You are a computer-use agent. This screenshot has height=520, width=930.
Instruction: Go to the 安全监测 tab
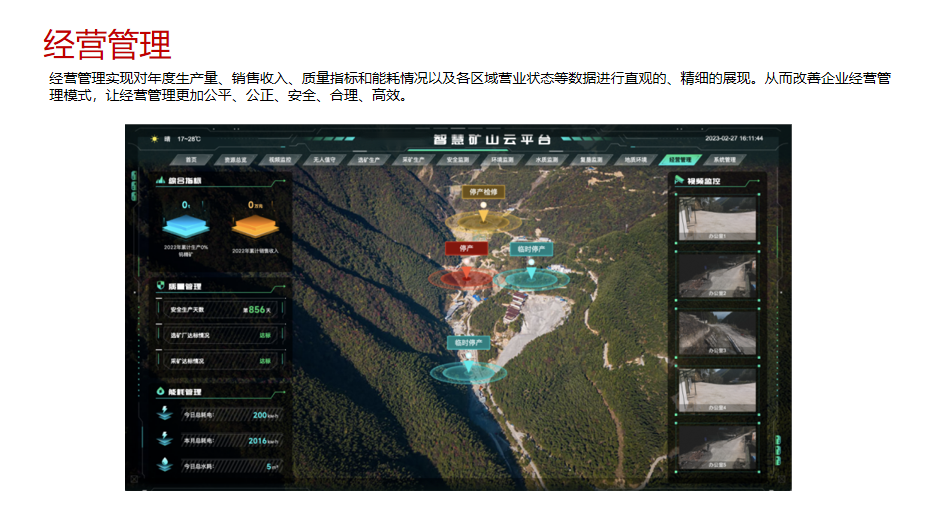point(457,159)
